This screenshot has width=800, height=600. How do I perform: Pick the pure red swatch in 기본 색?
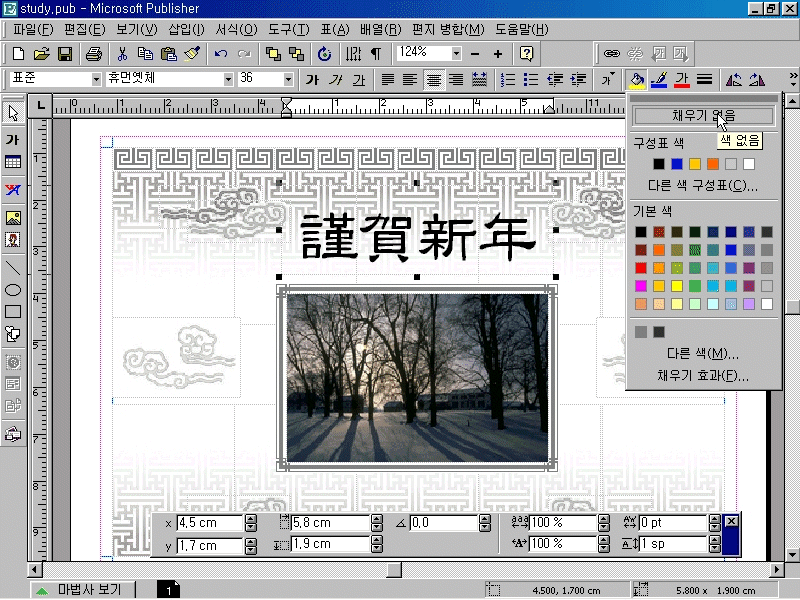point(641,268)
